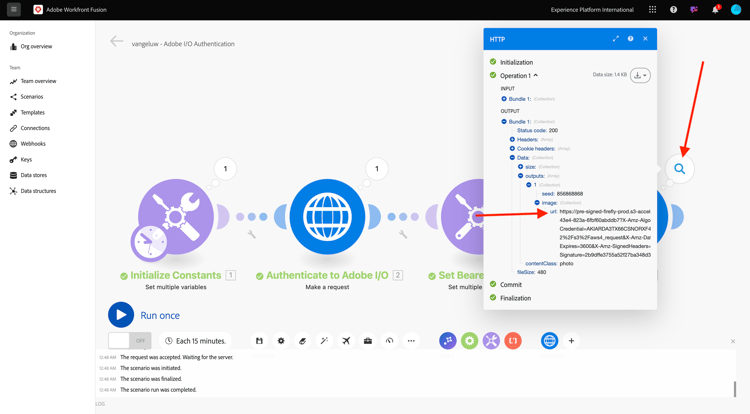Image resolution: width=750 pixels, height=414 pixels.
Task: Click the seed value 856868868
Action: point(569,194)
